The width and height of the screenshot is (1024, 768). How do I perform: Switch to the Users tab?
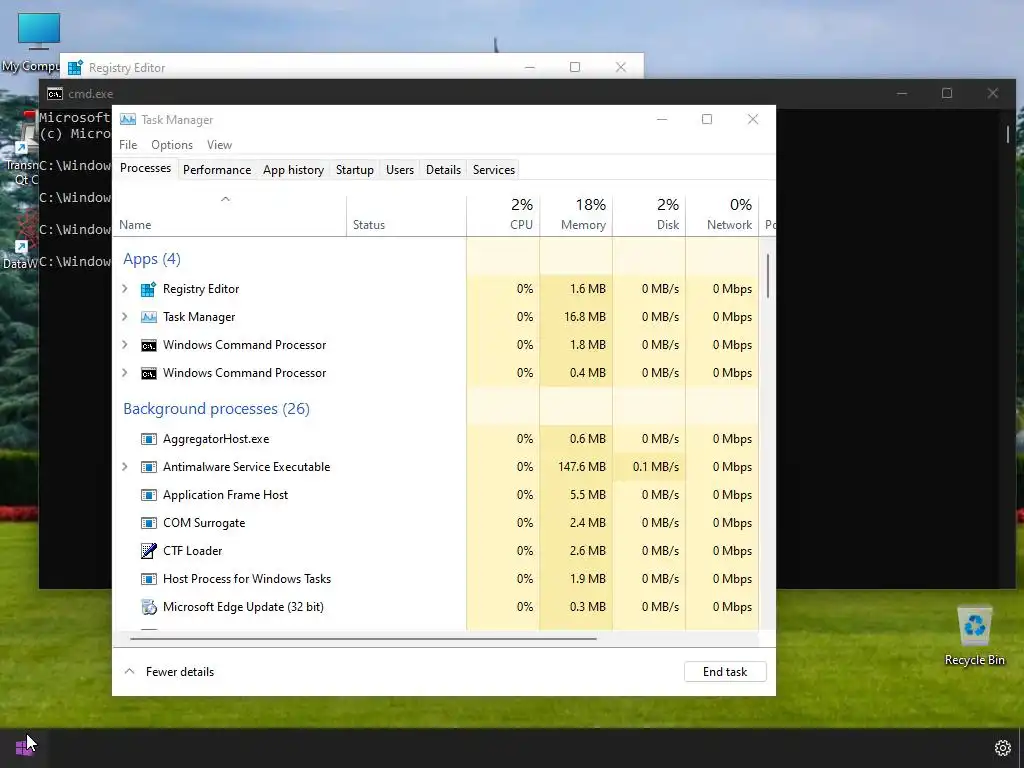[x=400, y=170]
